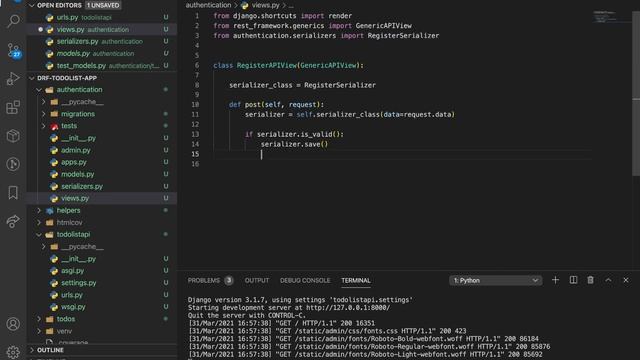Expand authentication's __pycache__ folder
640x360 pixels.
point(44,102)
